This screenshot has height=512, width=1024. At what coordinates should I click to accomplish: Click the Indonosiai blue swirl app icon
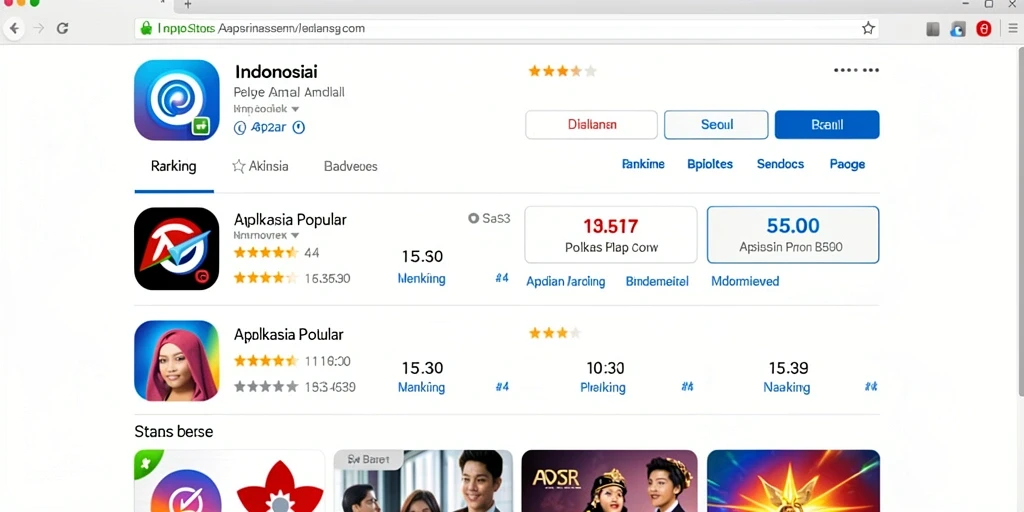(x=176, y=100)
